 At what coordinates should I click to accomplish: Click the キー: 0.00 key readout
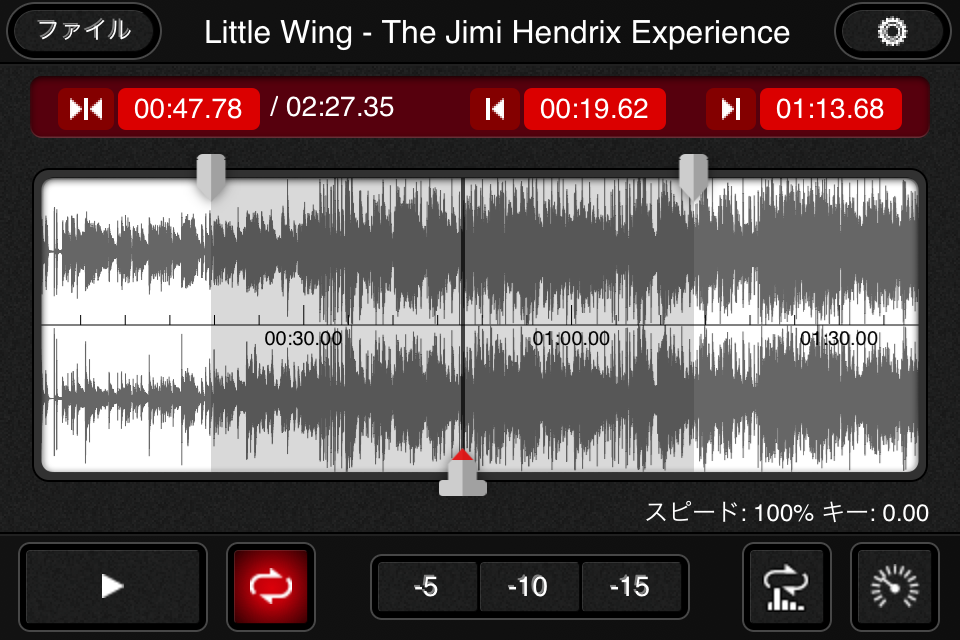(x=876, y=513)
